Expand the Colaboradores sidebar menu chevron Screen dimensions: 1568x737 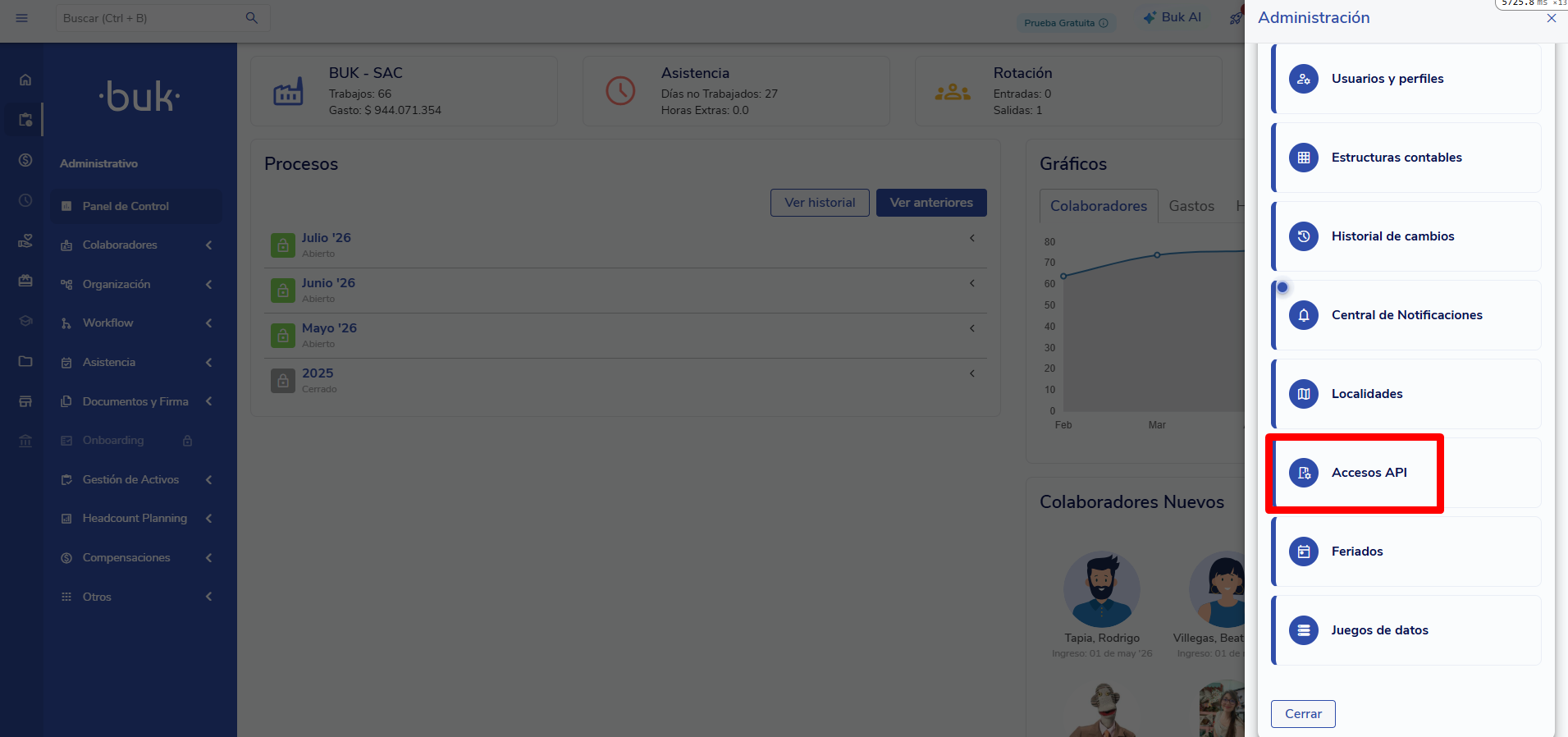[x=209, y=245]
